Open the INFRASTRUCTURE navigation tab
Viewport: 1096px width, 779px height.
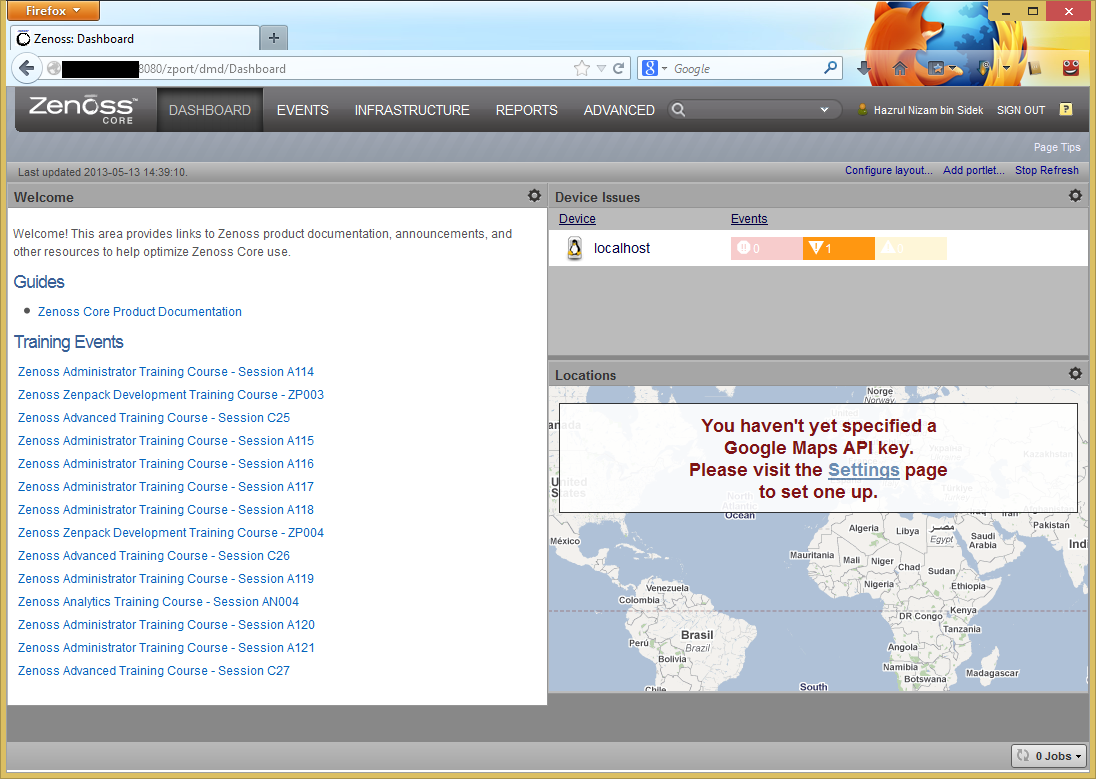[x=412, y=110]
